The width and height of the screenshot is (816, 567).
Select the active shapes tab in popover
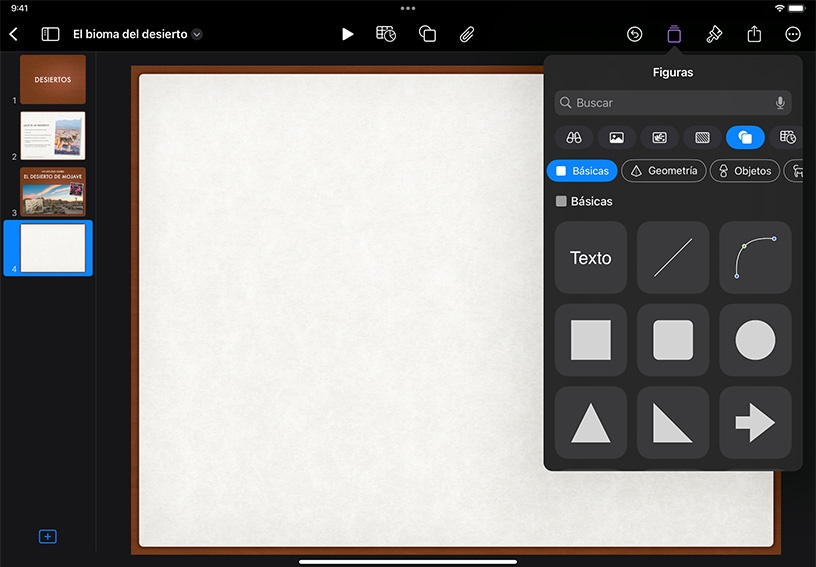click(745, 138)
